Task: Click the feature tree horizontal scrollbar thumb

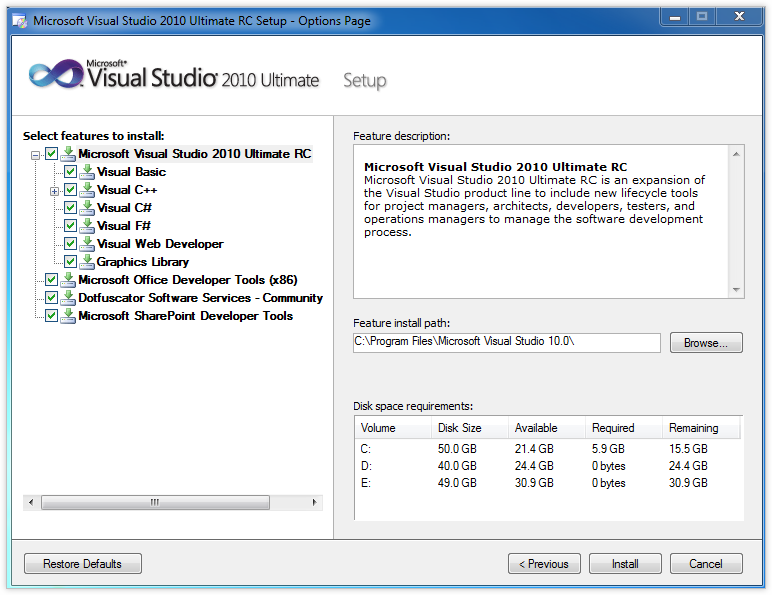Action: [155, 502]
